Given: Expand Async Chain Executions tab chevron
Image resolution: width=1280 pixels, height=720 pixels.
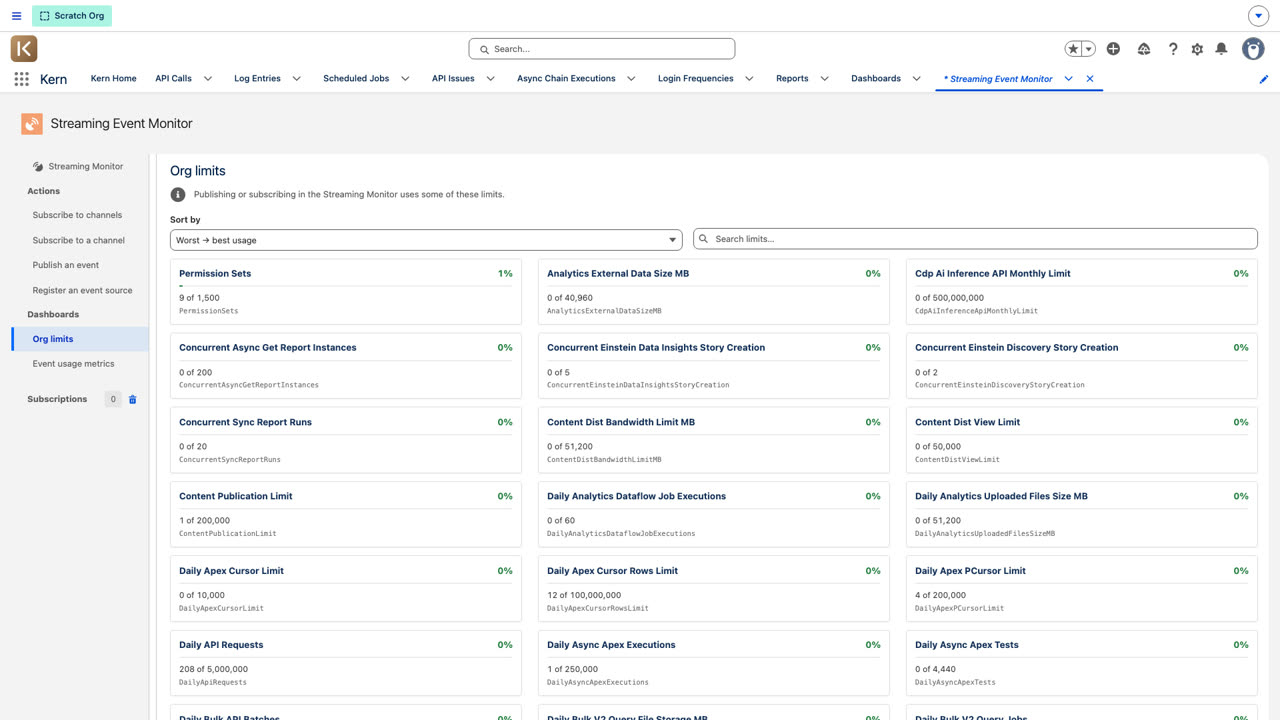Looking at the screenshot, I should pyautogui.click(x=631, y=79).
